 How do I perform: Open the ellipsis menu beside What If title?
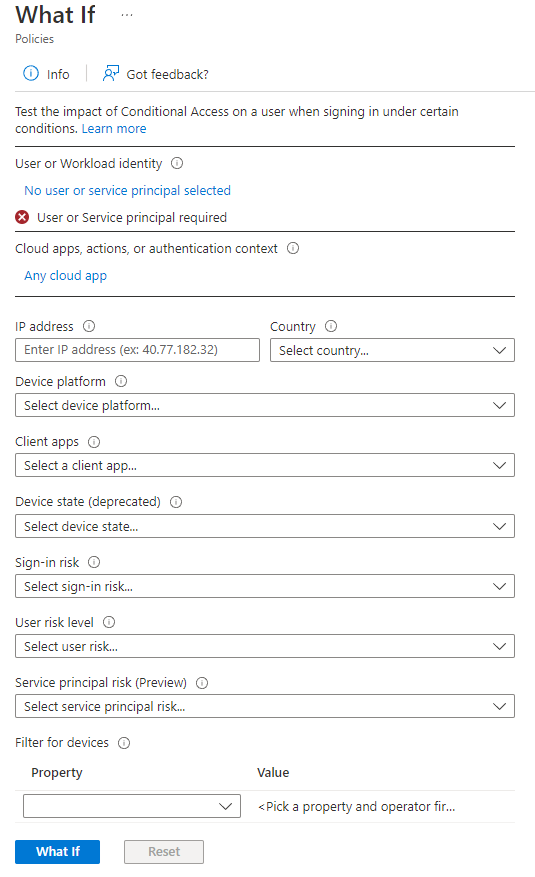click(127, 15)
